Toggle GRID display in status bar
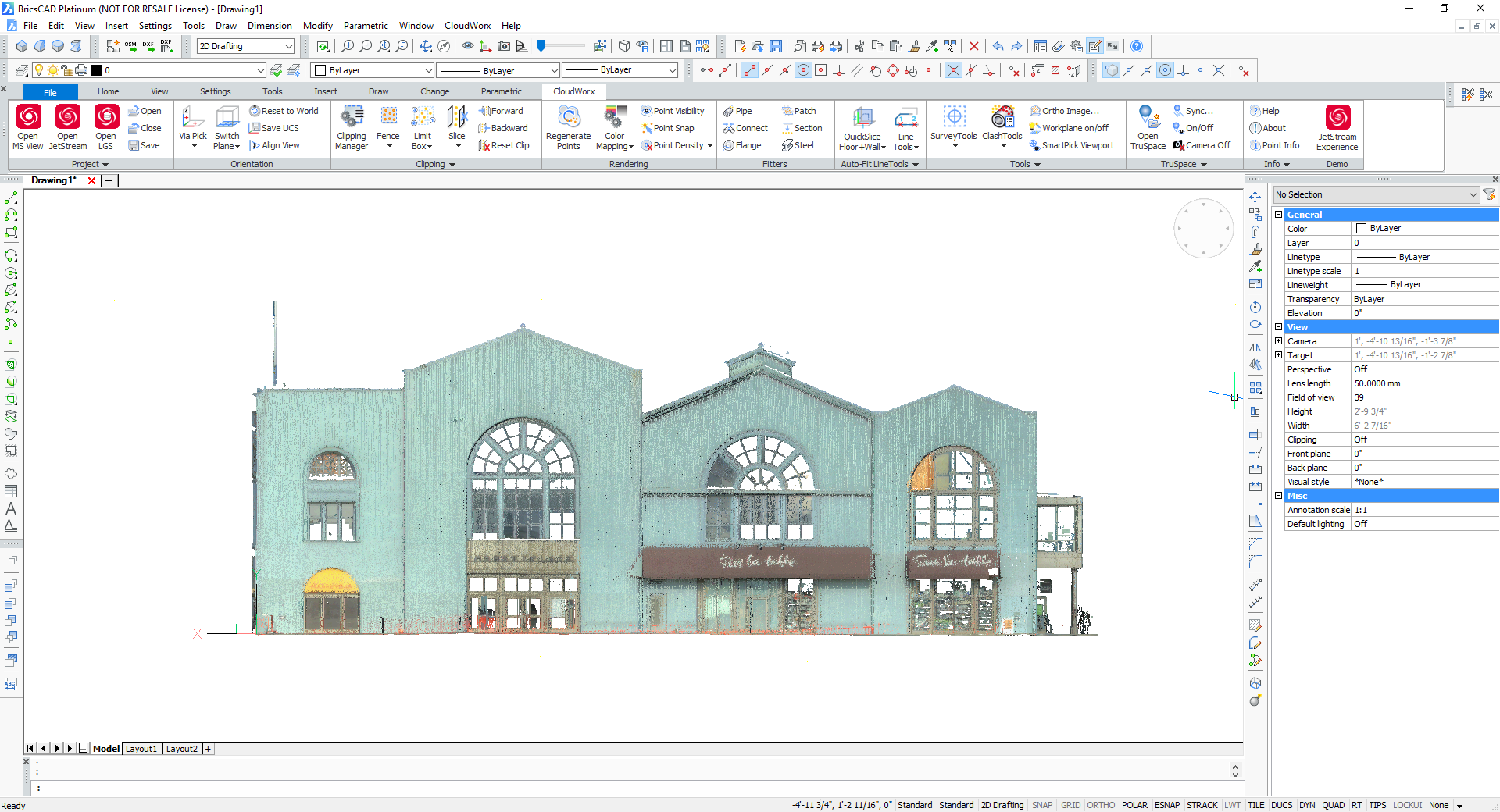Viewport: 1500px width, 812px height. coord(1070,805)
